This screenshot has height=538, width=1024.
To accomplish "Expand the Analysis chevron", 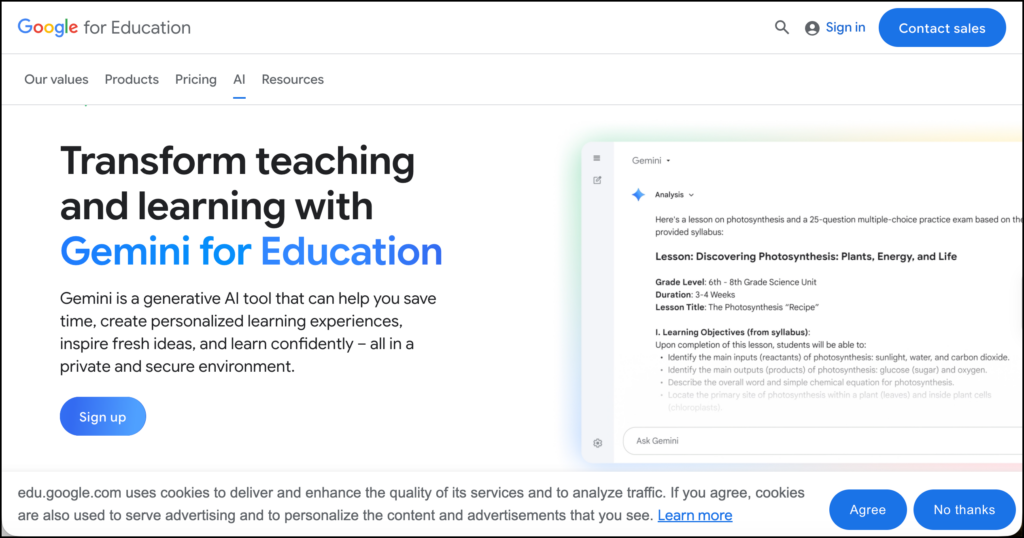I will click(x=691, y=195).
